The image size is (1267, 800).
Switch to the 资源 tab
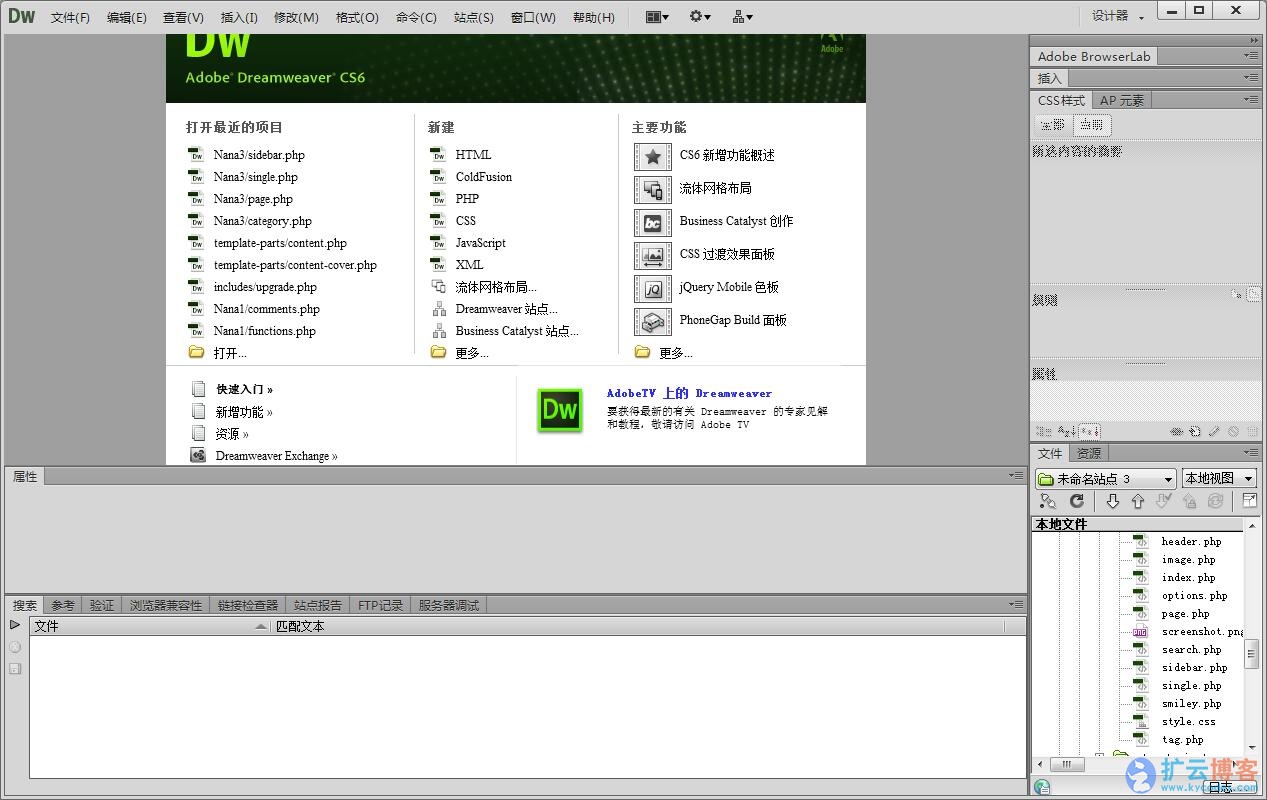pyautogui.click(x=1088, y=453)
